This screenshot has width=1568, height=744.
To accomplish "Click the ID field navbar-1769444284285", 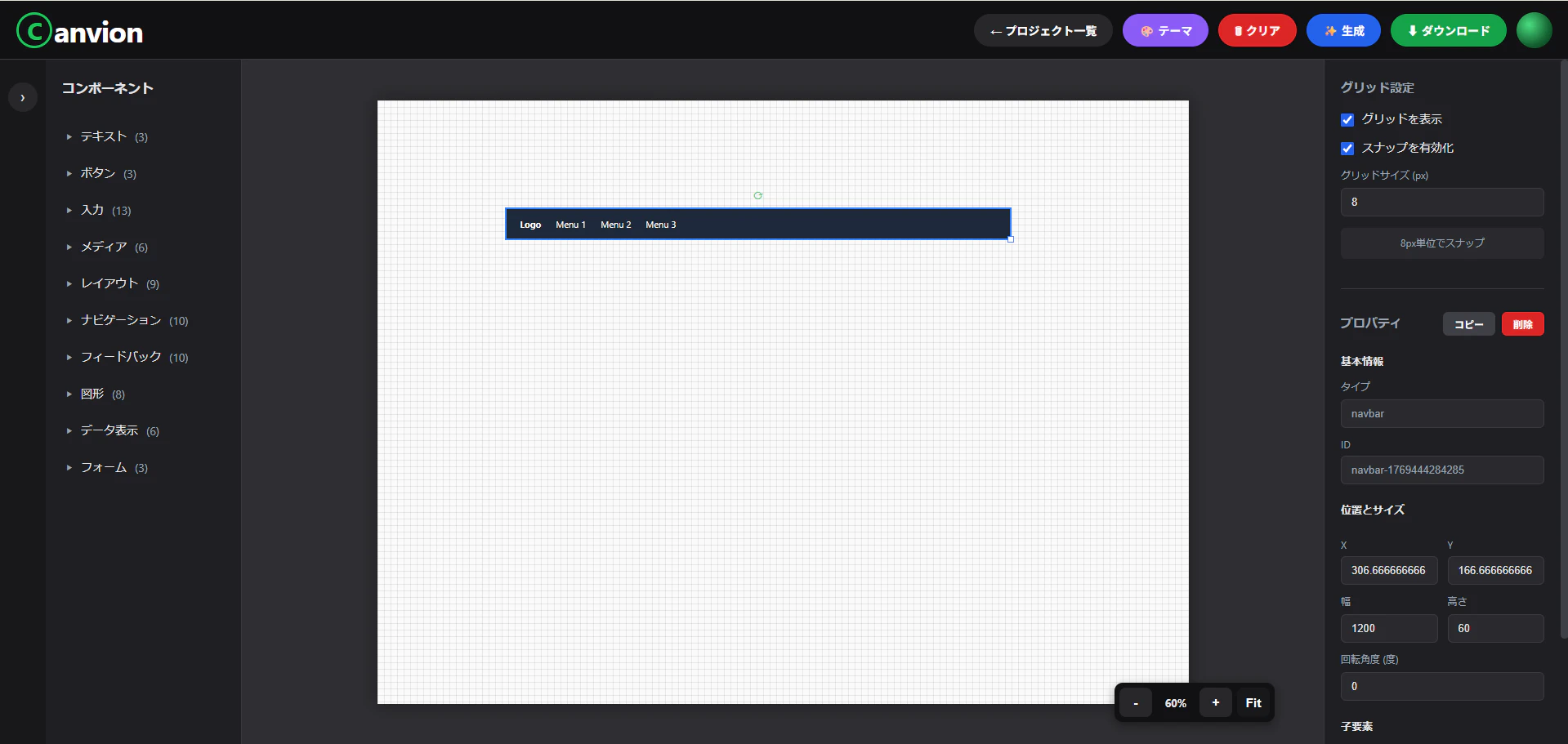I will click(x=1442, y=470).
